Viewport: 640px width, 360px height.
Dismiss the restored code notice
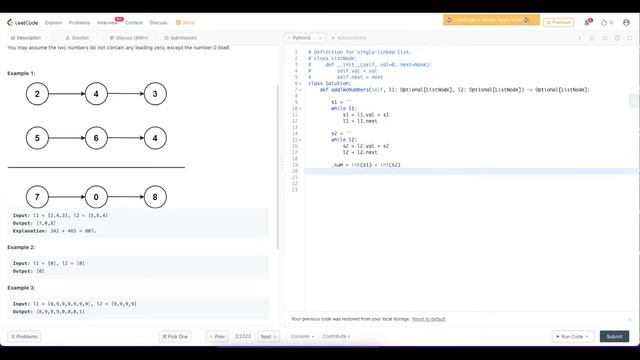coord(630,319)
